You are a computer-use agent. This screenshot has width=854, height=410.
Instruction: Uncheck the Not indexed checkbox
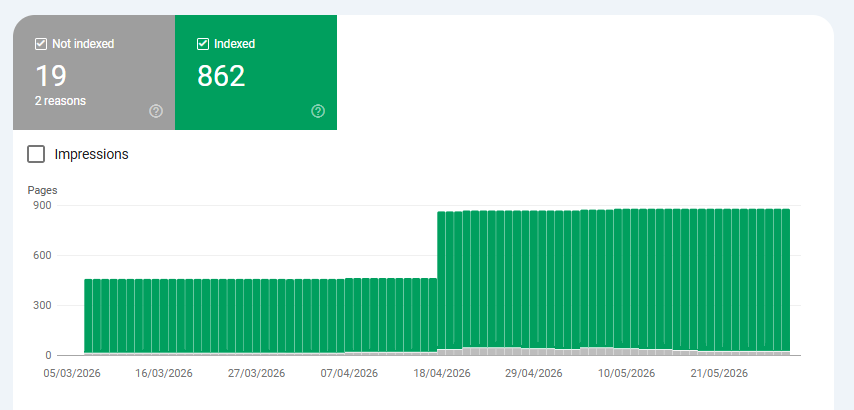(41, 44)
